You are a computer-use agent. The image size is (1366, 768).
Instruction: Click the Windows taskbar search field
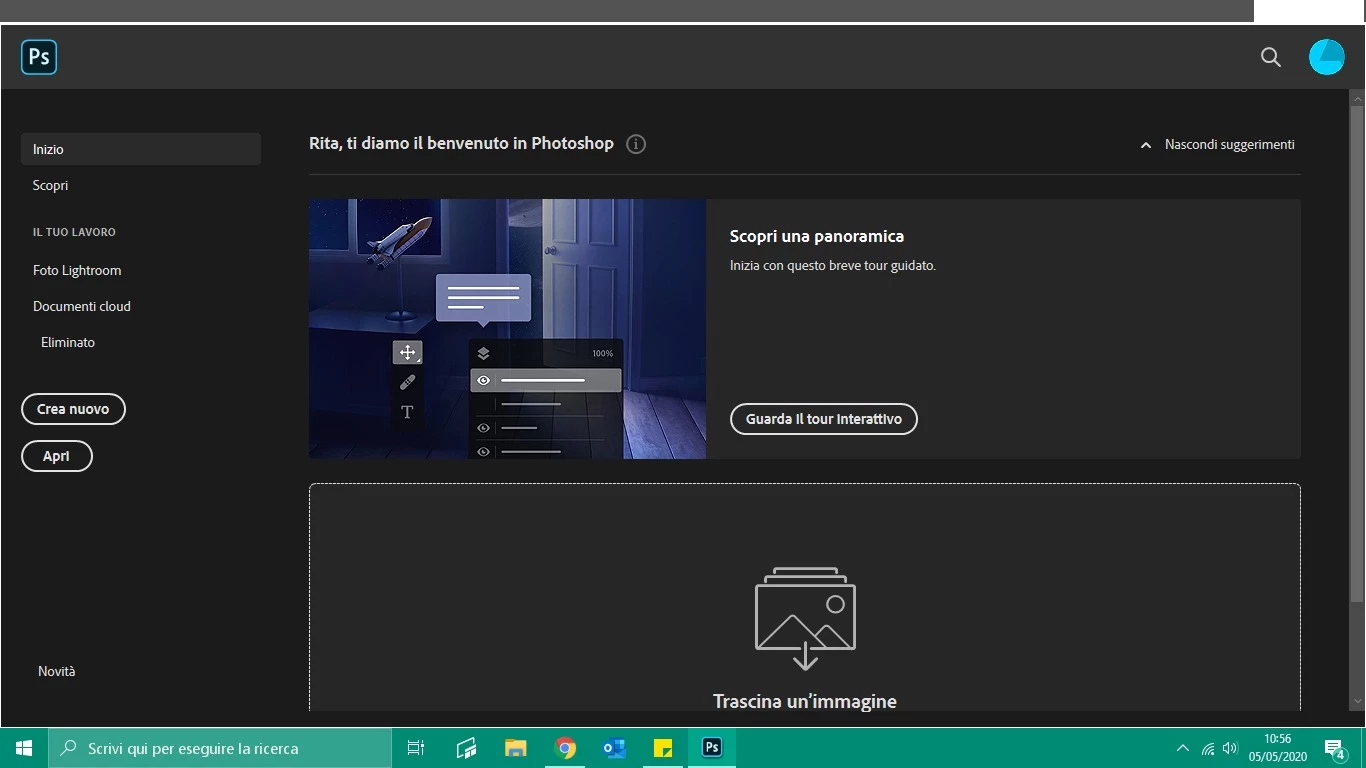(220, 748)
